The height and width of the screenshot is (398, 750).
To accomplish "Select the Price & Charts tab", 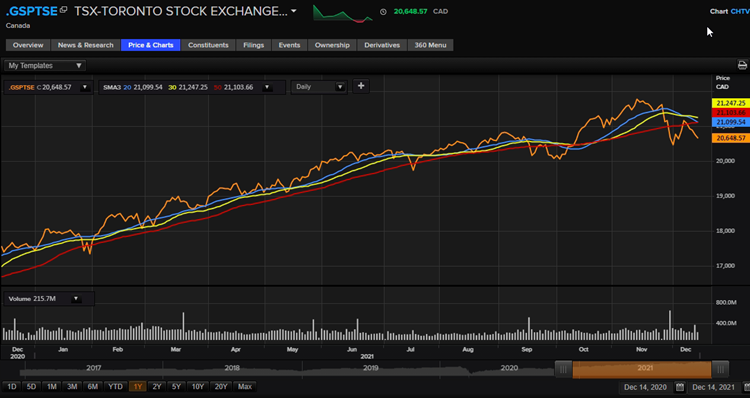I will 151,45.
